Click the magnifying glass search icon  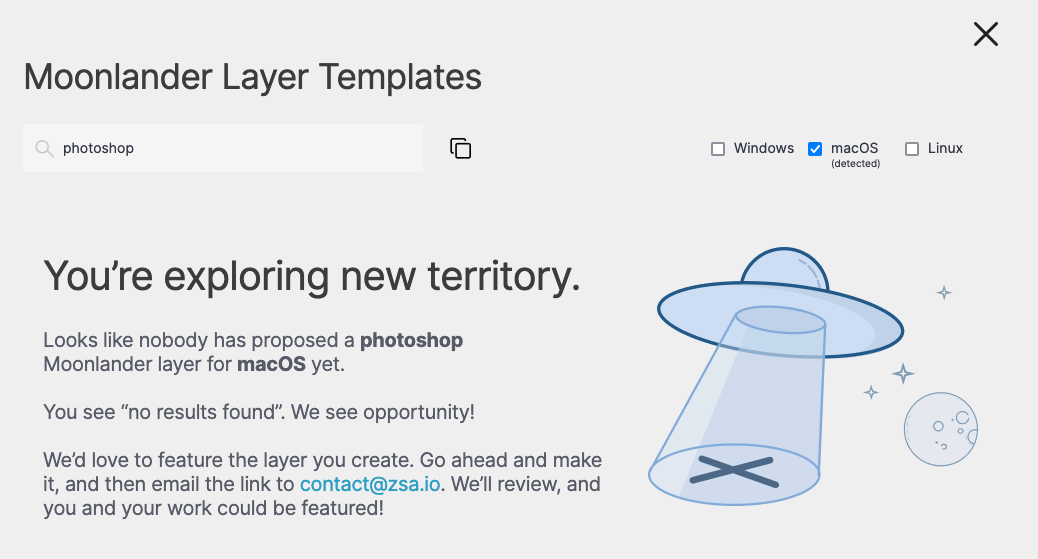[x=44, y=148]
